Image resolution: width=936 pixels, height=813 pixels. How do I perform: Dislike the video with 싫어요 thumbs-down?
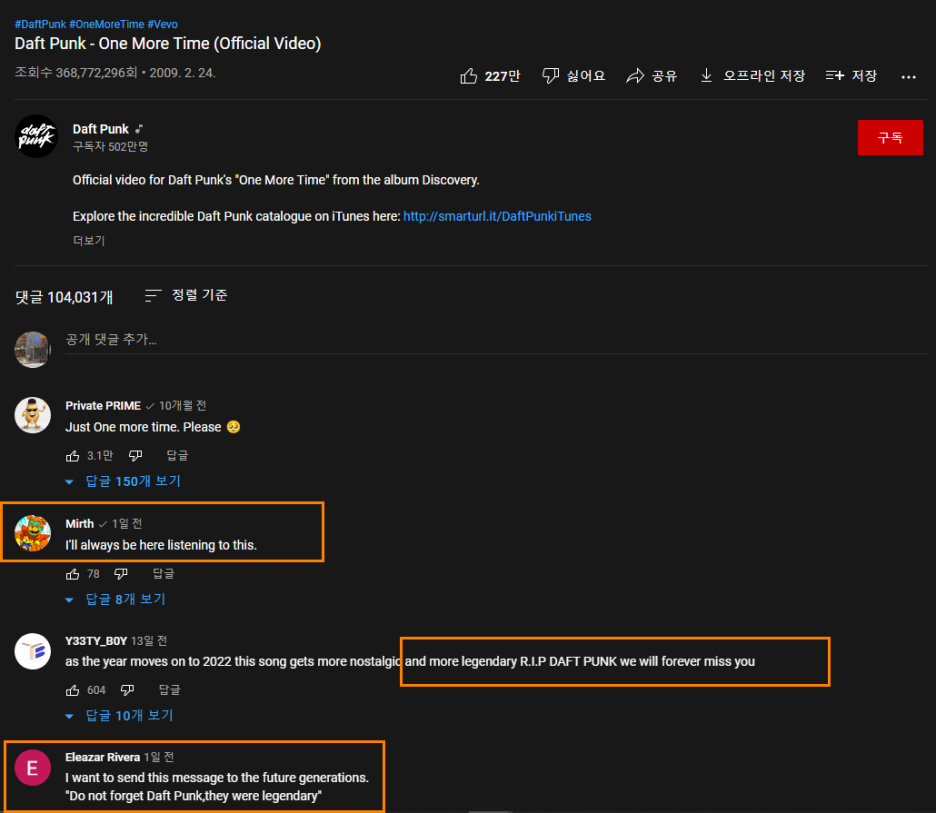point(573,76)
